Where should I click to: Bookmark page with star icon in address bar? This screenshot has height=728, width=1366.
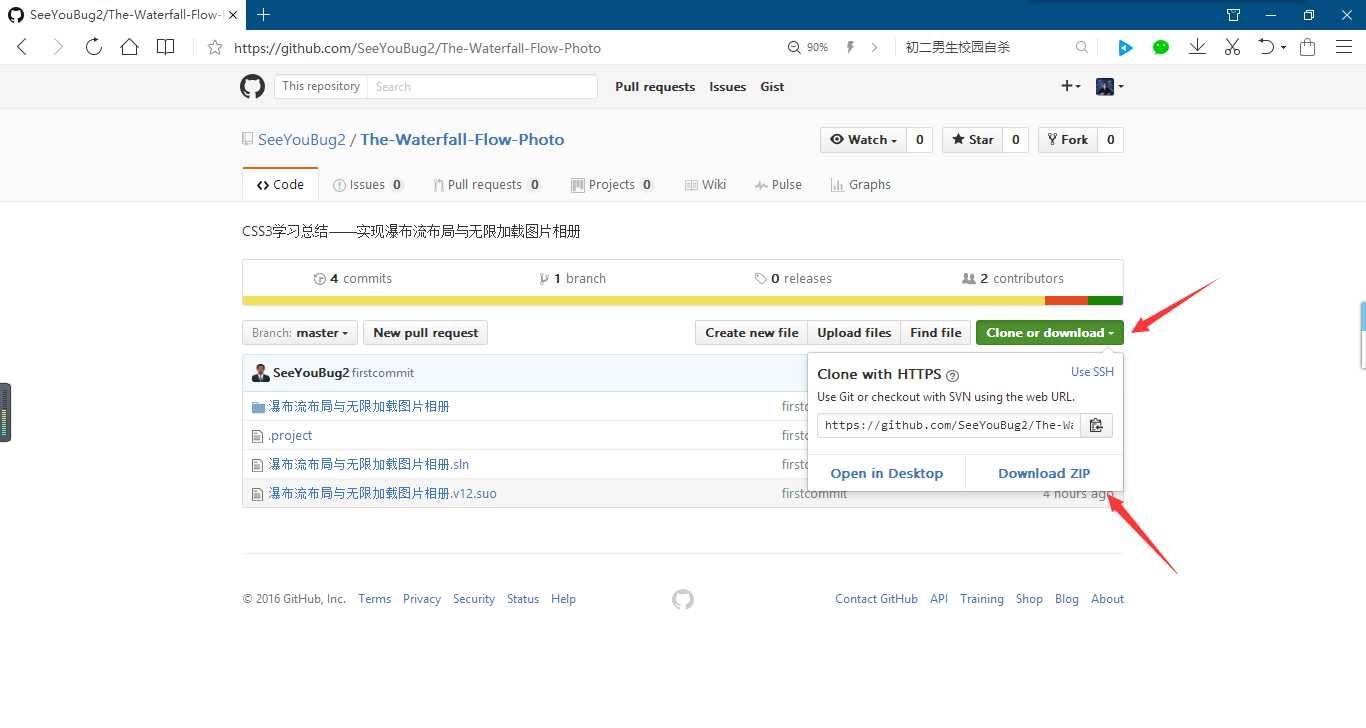coord(214,47)
